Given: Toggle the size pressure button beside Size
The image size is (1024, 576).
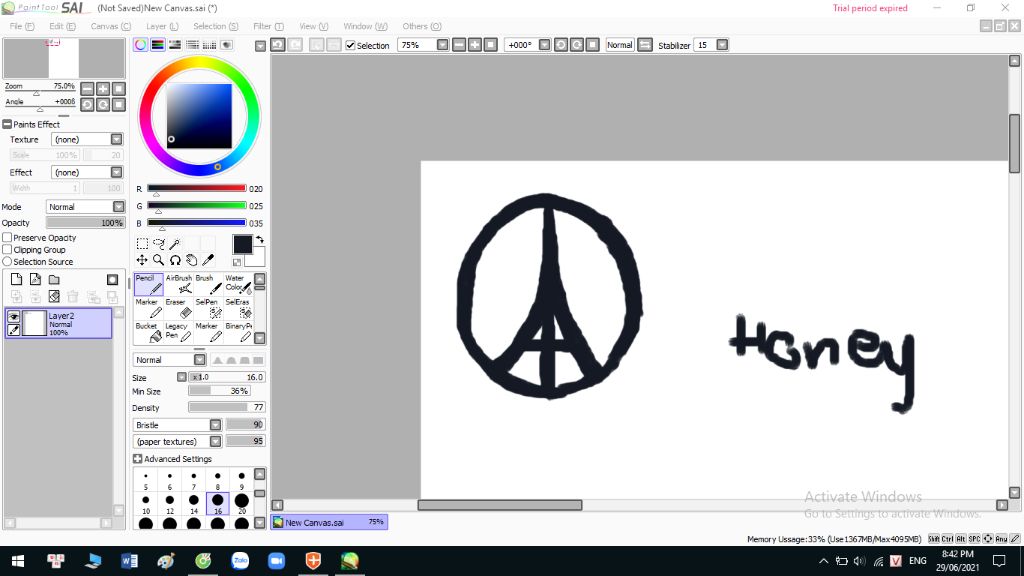Looking at the screenshot, I should click(182, 377).
